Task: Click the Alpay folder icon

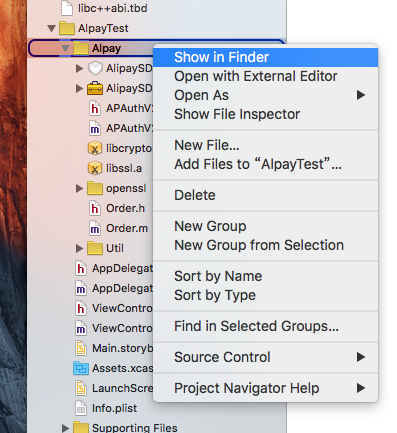Action: point(81,48)
